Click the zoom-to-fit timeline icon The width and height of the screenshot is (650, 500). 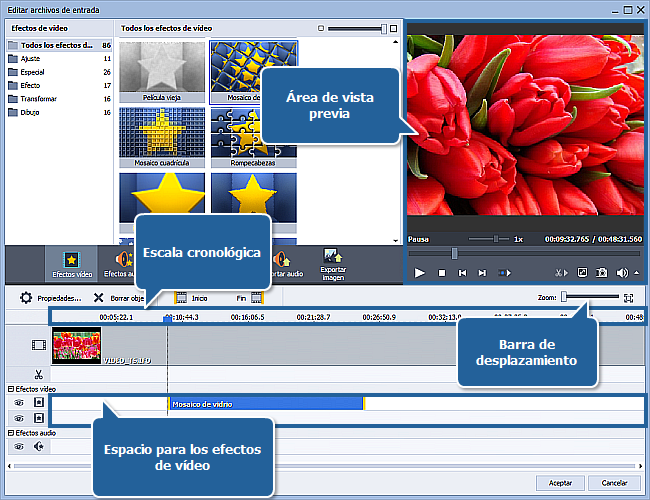628,297
